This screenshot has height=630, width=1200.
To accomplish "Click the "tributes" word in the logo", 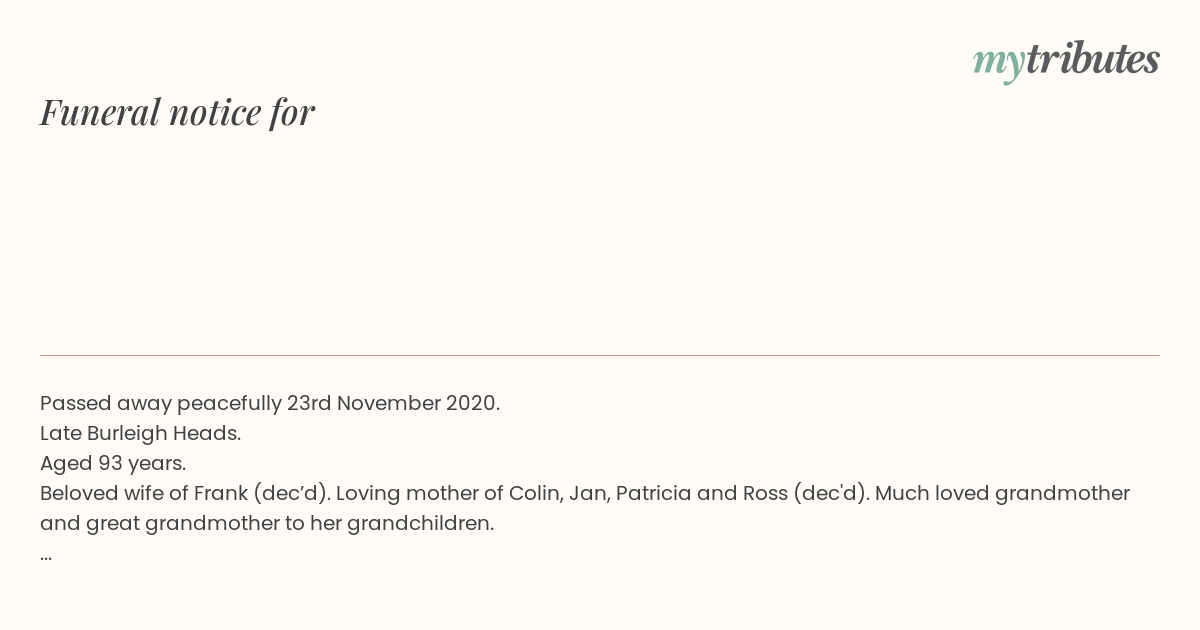I will pyautogui.click(x=1093, y=59).
